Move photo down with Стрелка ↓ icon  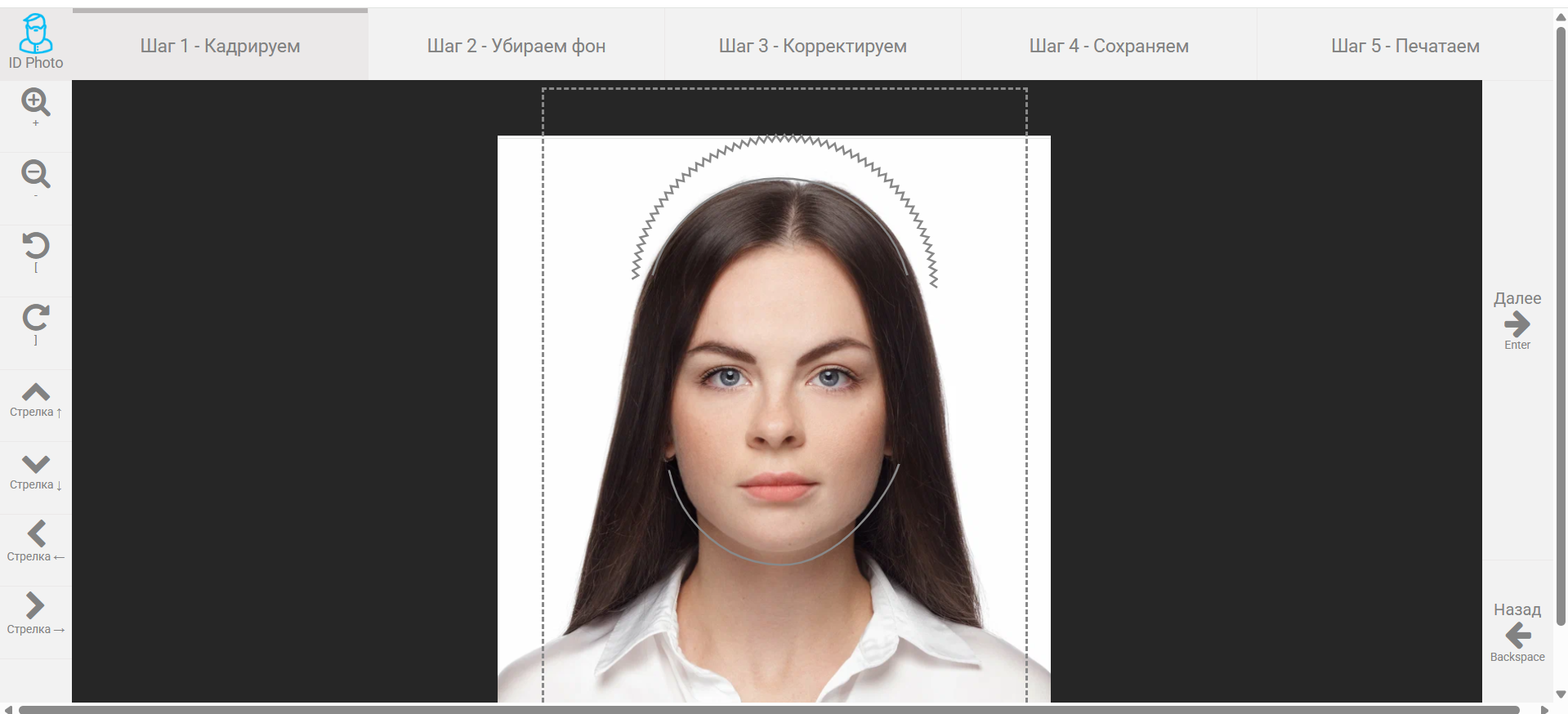coord(35,464)
